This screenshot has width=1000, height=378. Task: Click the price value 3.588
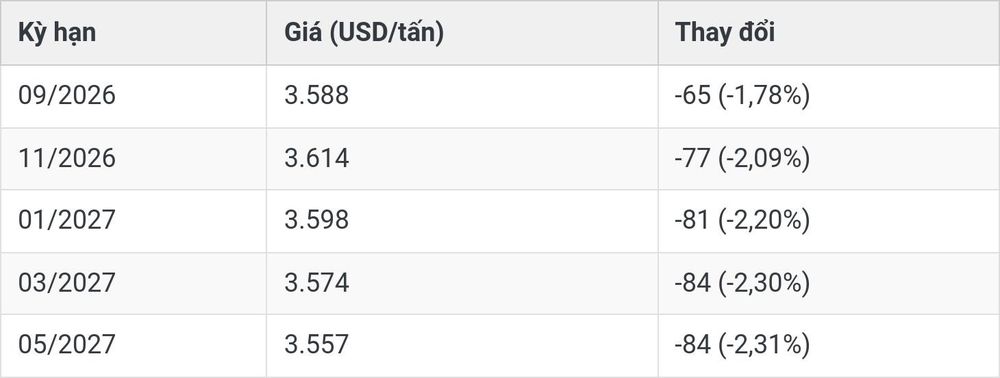(x=317, y=96)
